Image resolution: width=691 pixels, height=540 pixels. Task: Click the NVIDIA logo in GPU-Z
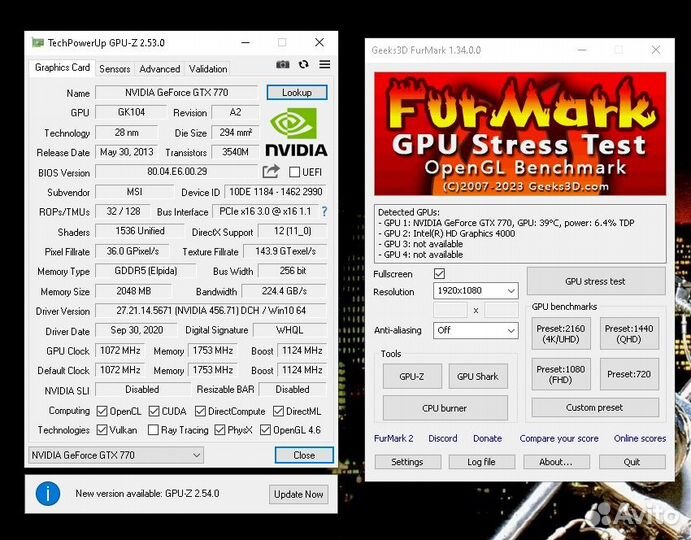tap(296, 132)
